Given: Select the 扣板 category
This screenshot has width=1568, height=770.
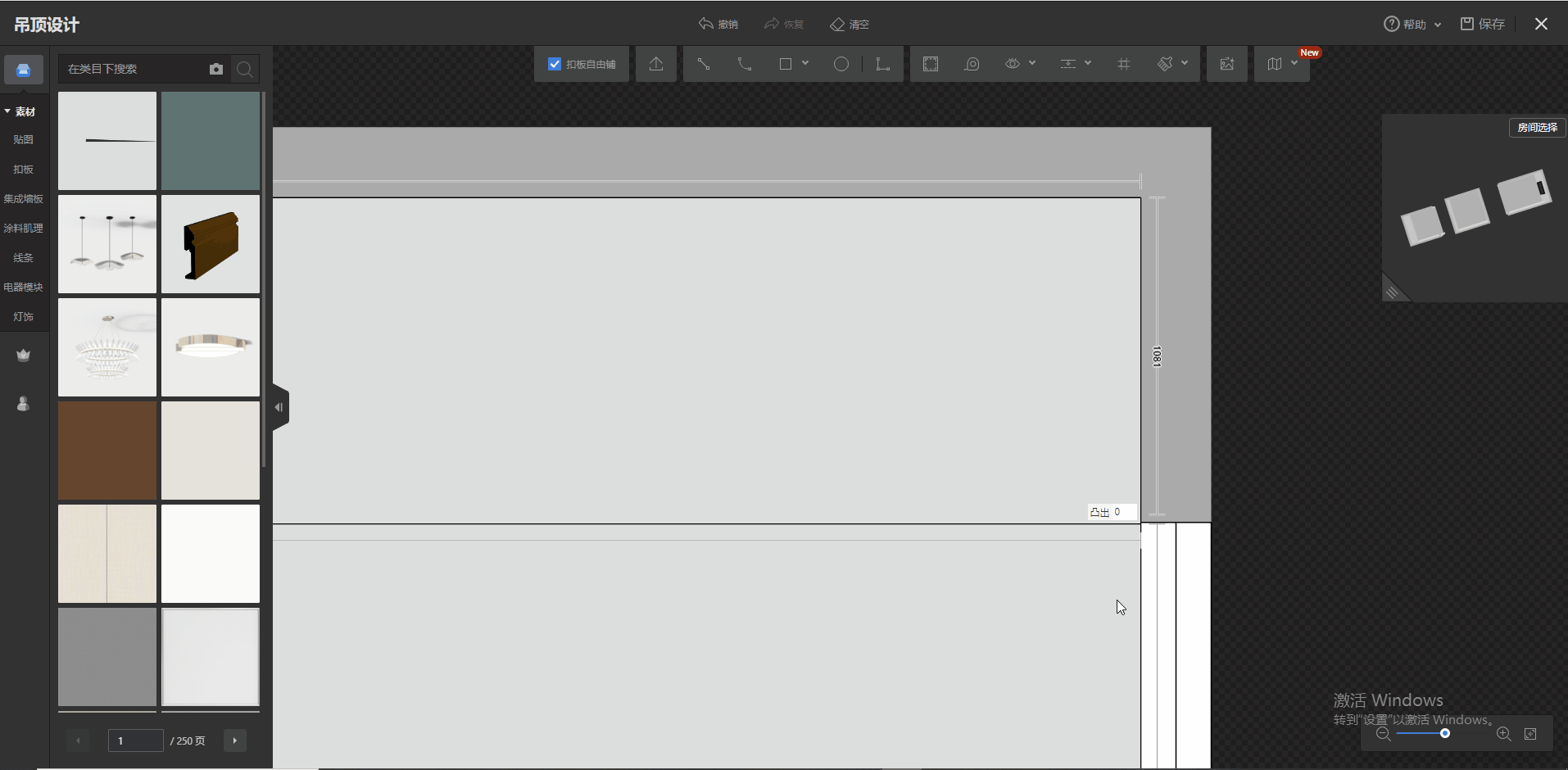Looking at the screenshot, I should click(x=23, y=169).
